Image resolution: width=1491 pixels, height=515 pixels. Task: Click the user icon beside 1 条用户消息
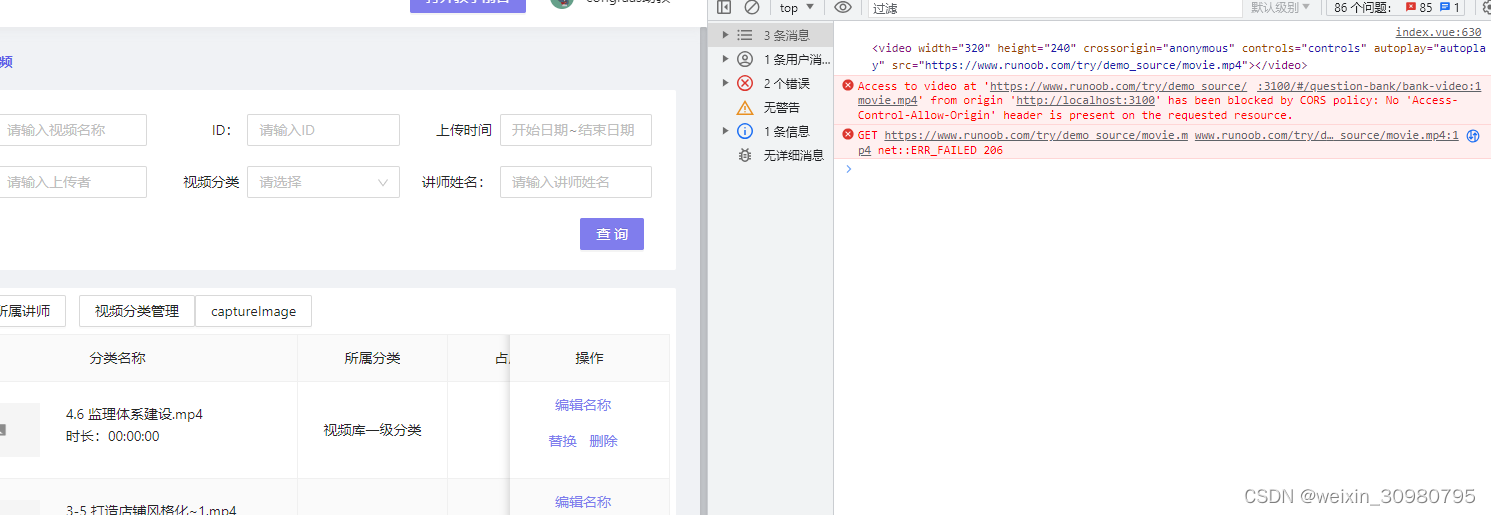click(745, 59)
